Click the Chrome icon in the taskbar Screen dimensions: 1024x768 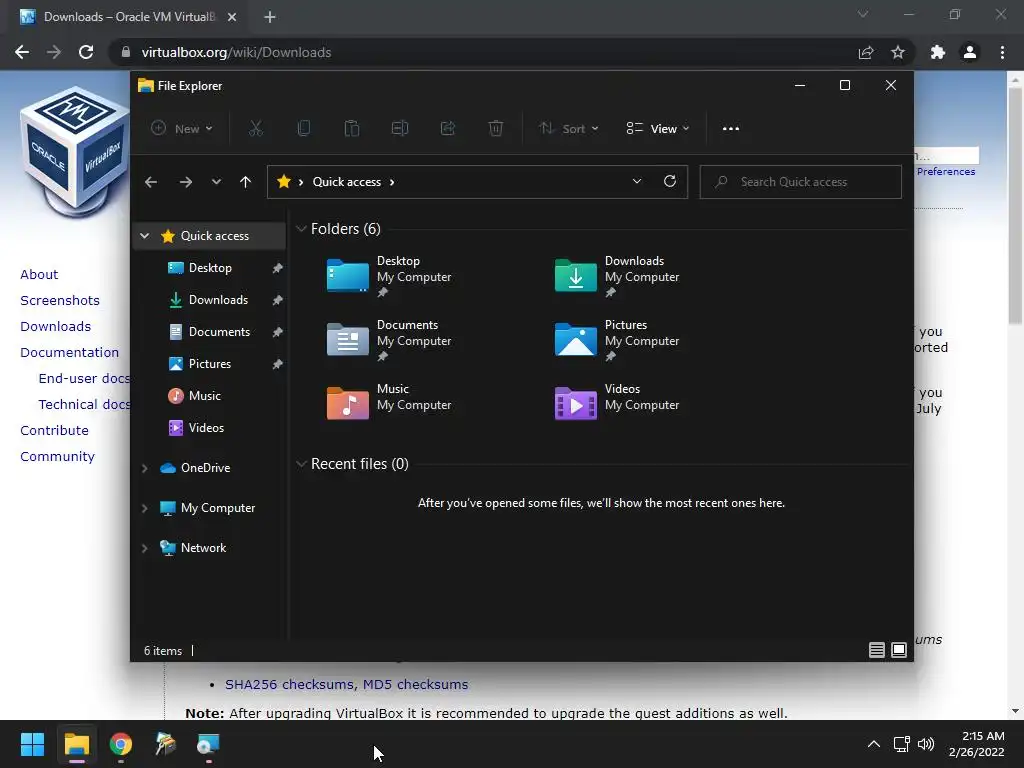pos(121,744)
